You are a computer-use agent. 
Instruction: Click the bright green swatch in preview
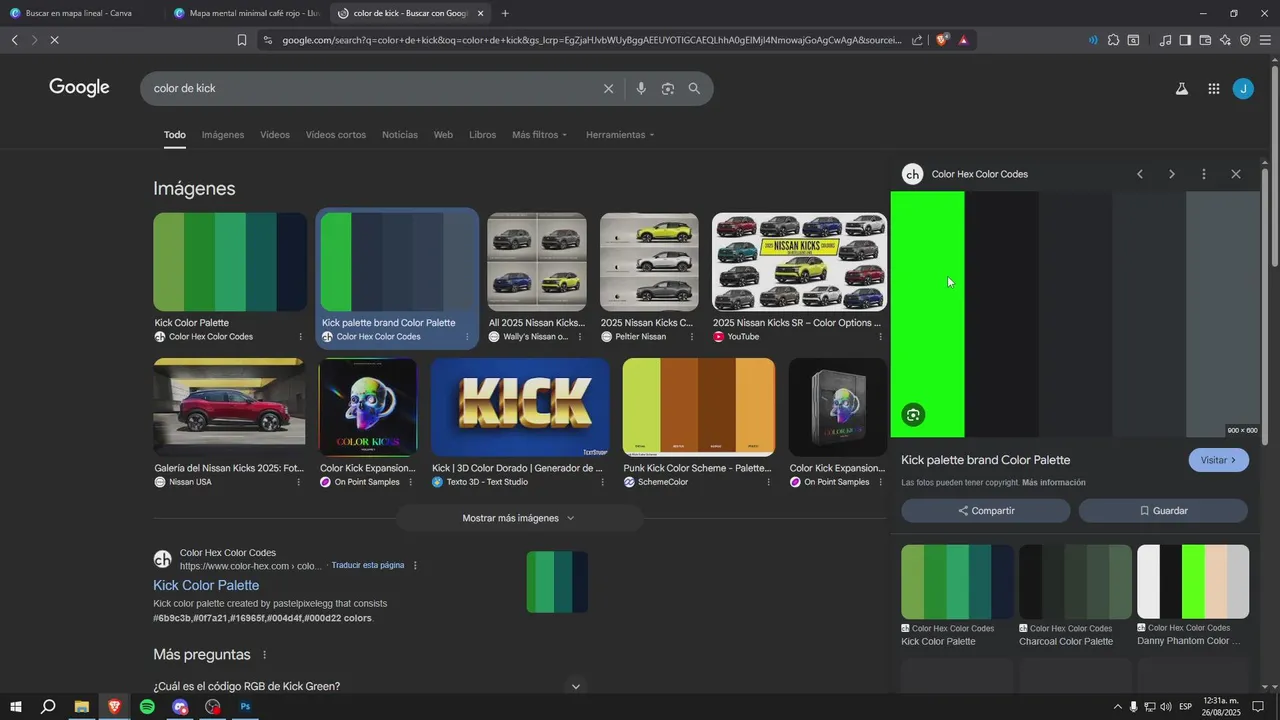tap(928, 314)
